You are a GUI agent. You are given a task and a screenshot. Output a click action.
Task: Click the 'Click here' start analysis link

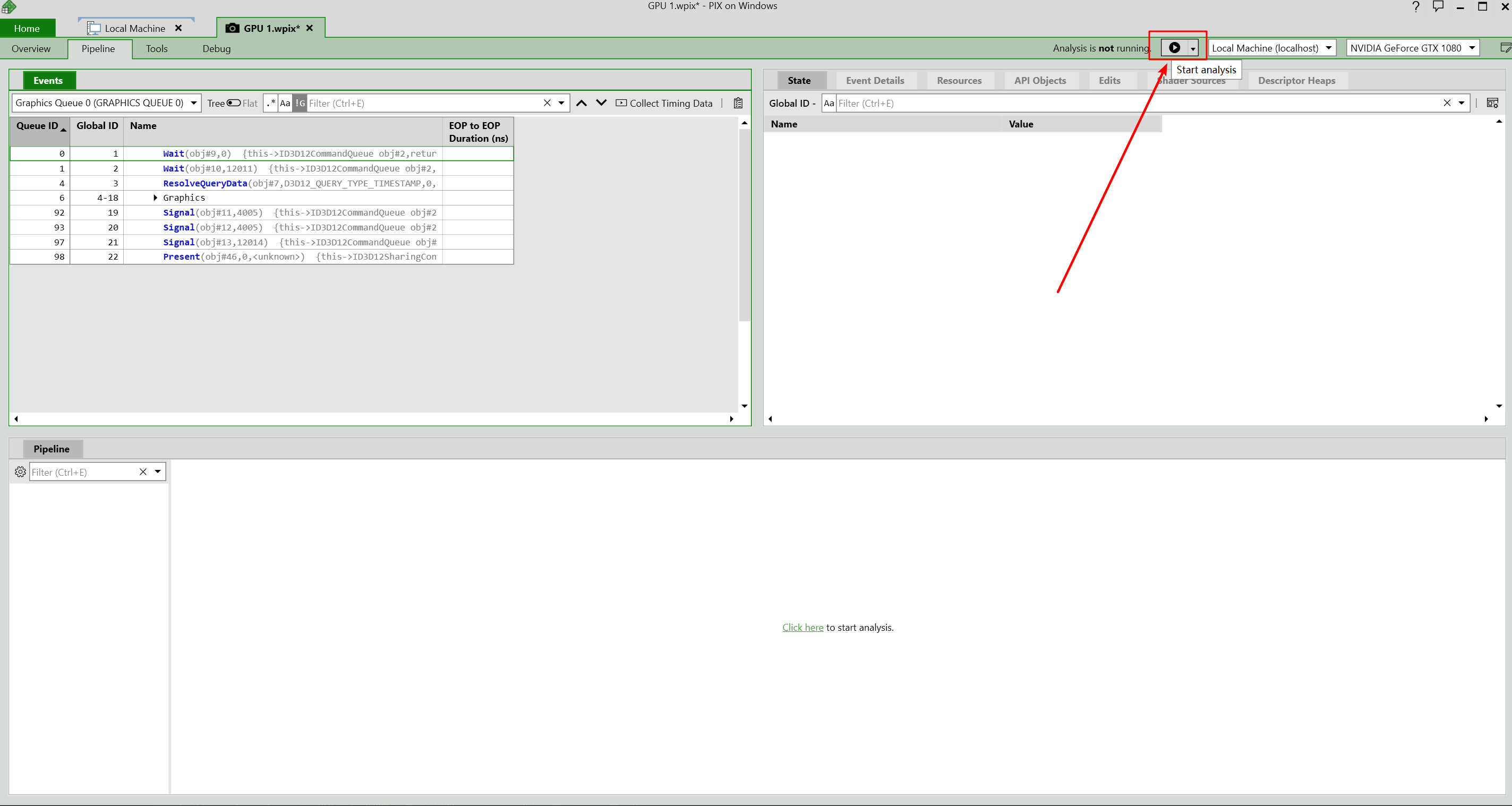coord(802,627)
